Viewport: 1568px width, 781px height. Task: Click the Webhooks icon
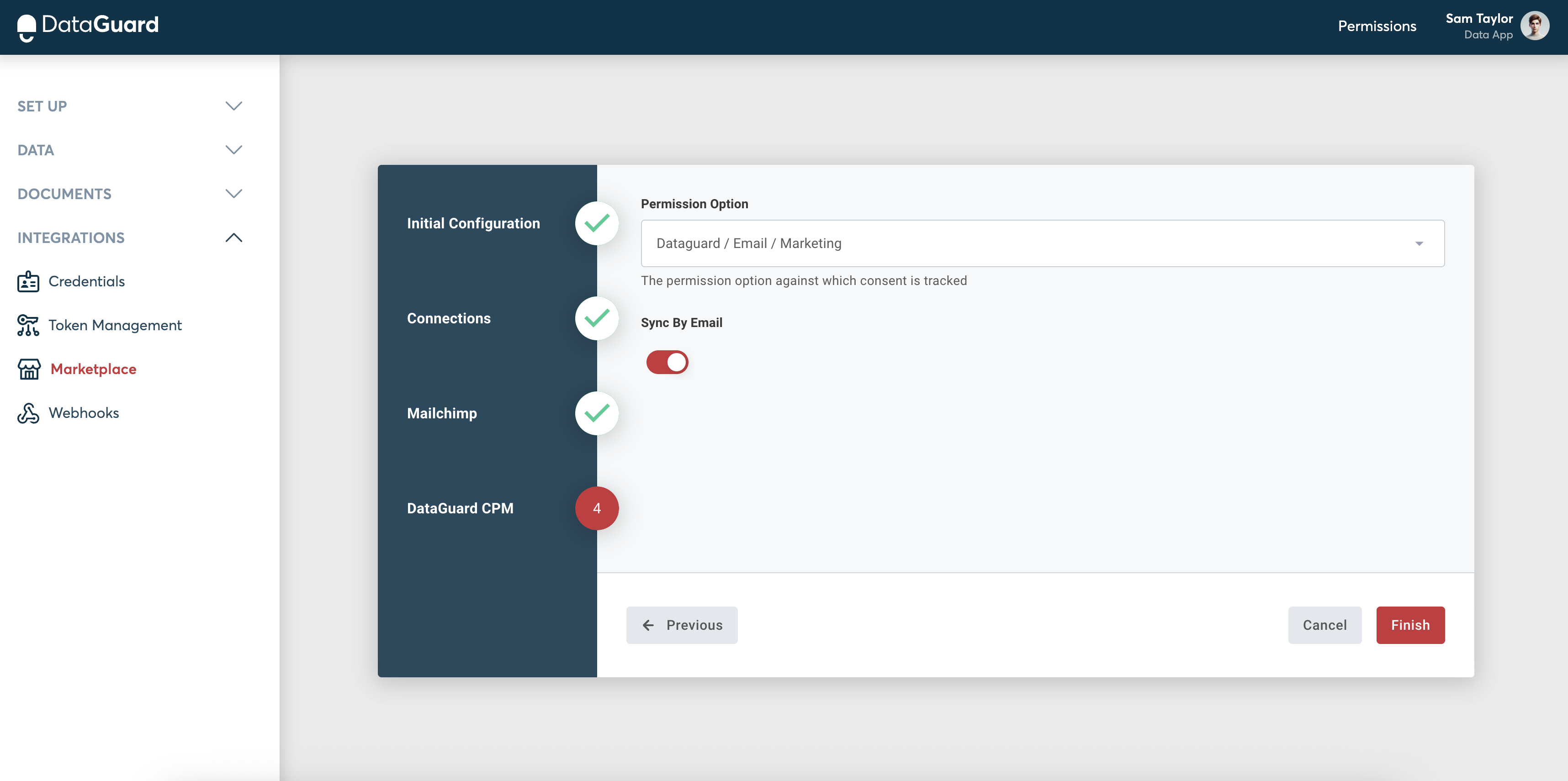[x=28, y=413]
